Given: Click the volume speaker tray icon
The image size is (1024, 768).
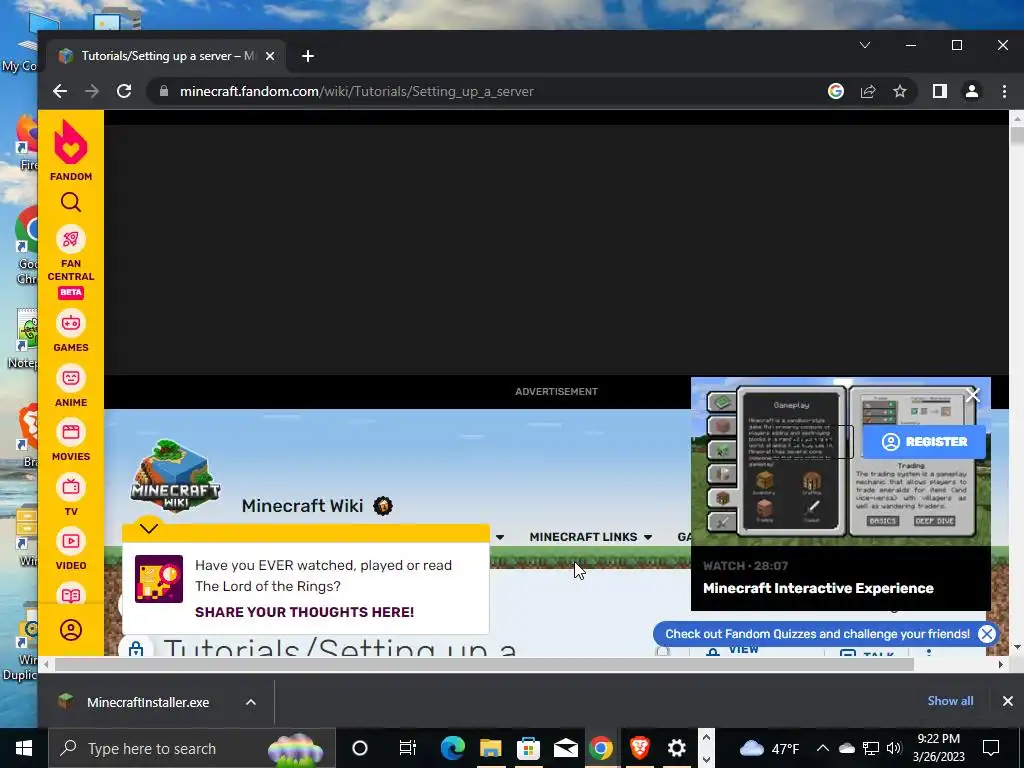Looking at the screenshot, I should click(893, 748).
